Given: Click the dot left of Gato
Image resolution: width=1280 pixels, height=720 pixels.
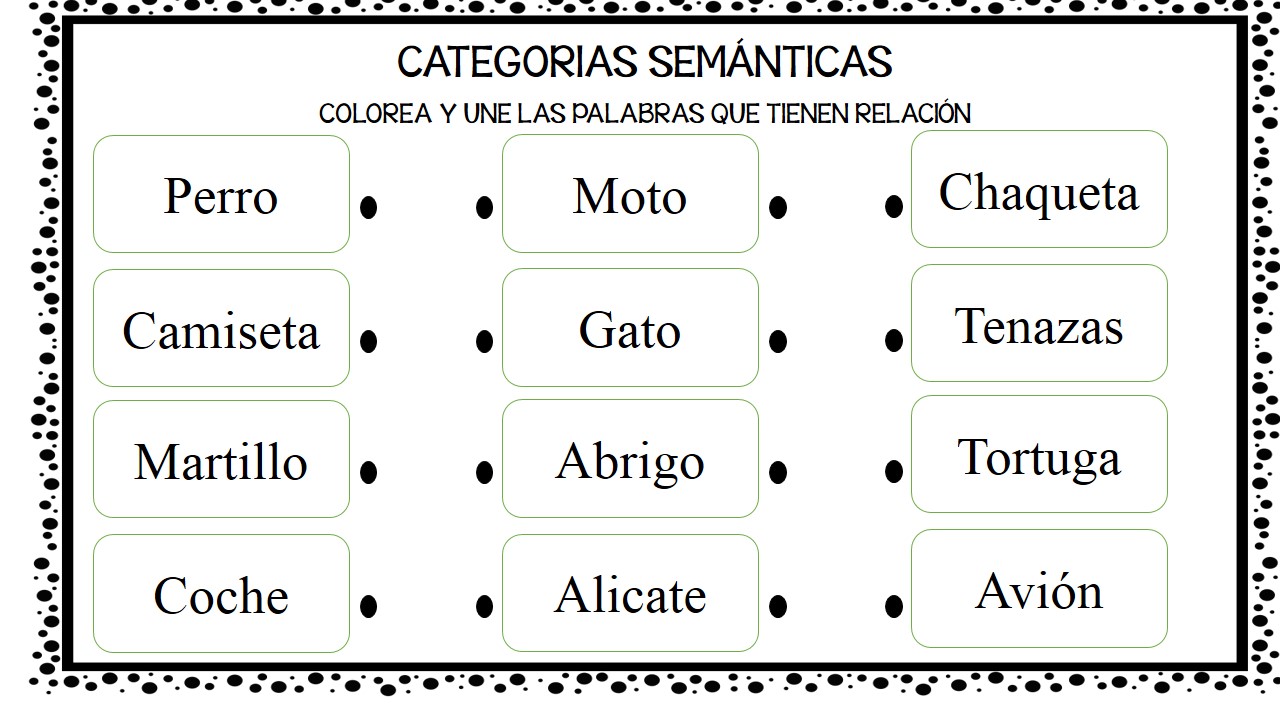Looking at the screenshot, I should (484, 341).
